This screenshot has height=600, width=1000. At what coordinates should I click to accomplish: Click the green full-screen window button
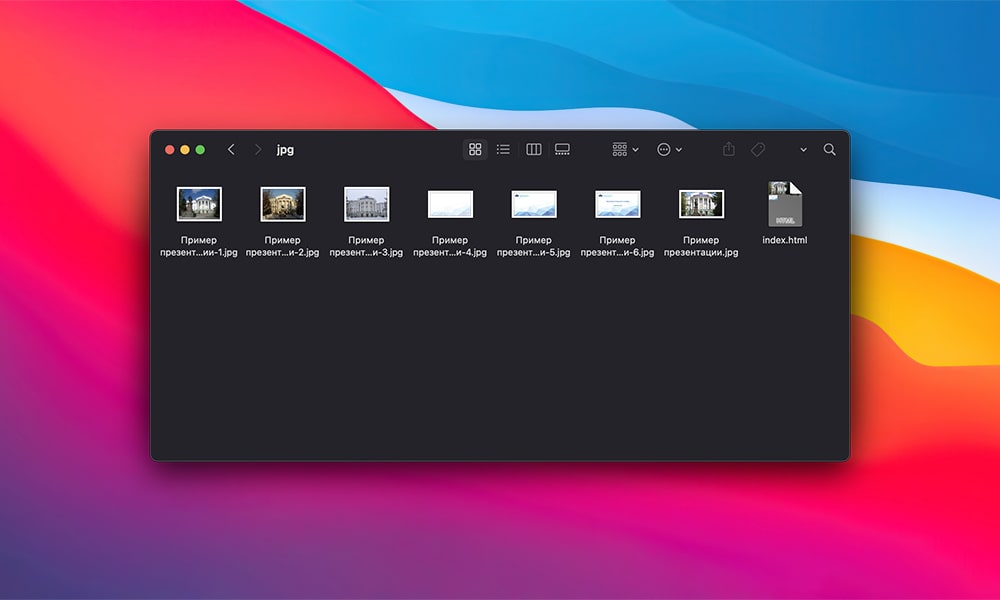pos(200,149)
